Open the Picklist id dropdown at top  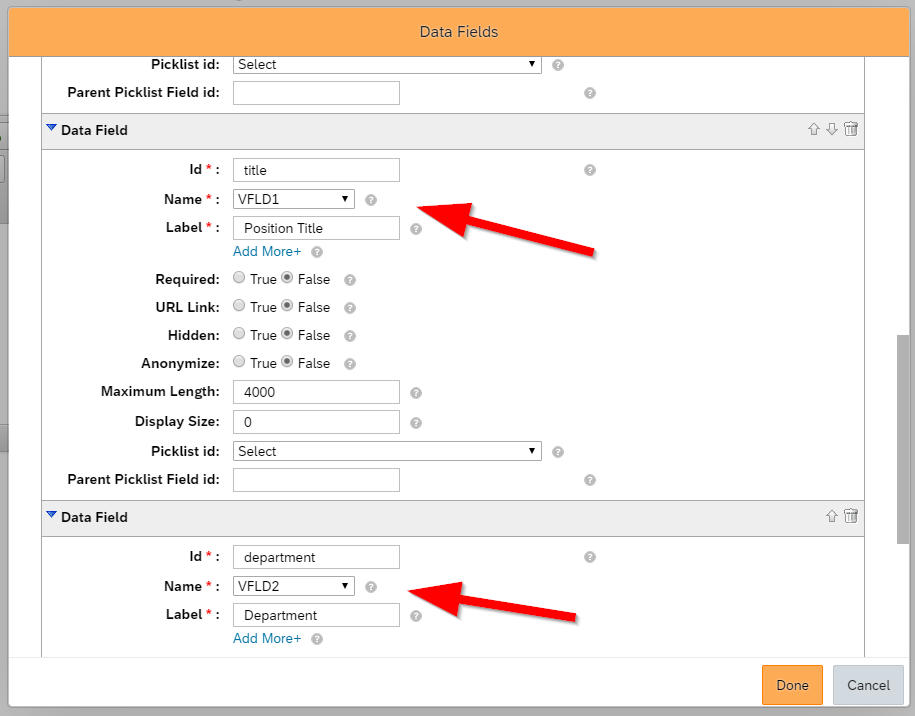(387, 64)
